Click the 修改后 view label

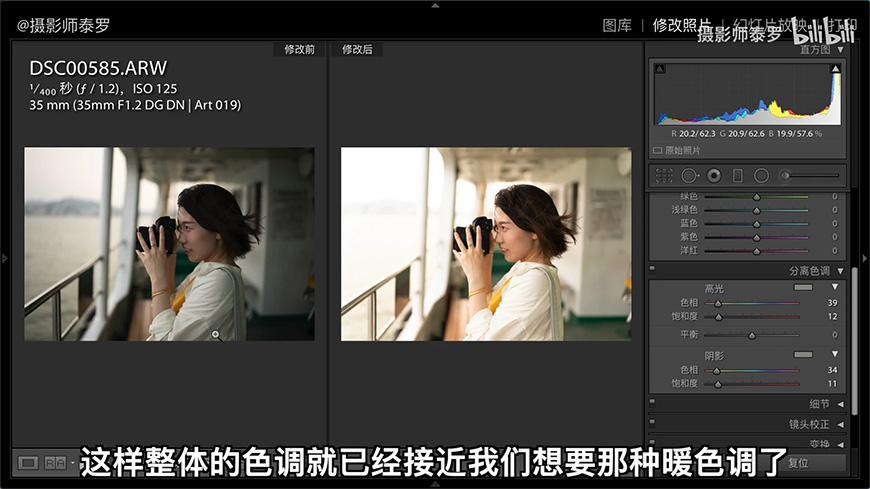coord(357,49)
